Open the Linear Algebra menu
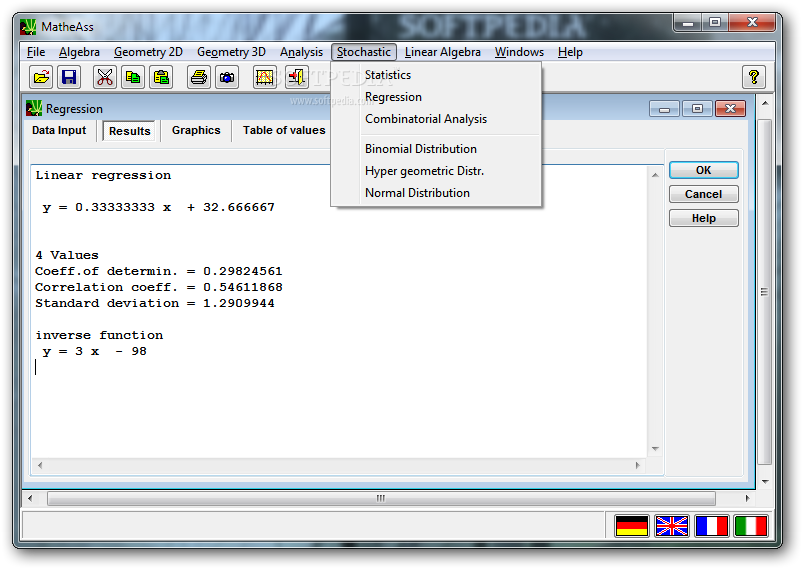803x569 pixels. pyautogui.click(x=442, y=52)
